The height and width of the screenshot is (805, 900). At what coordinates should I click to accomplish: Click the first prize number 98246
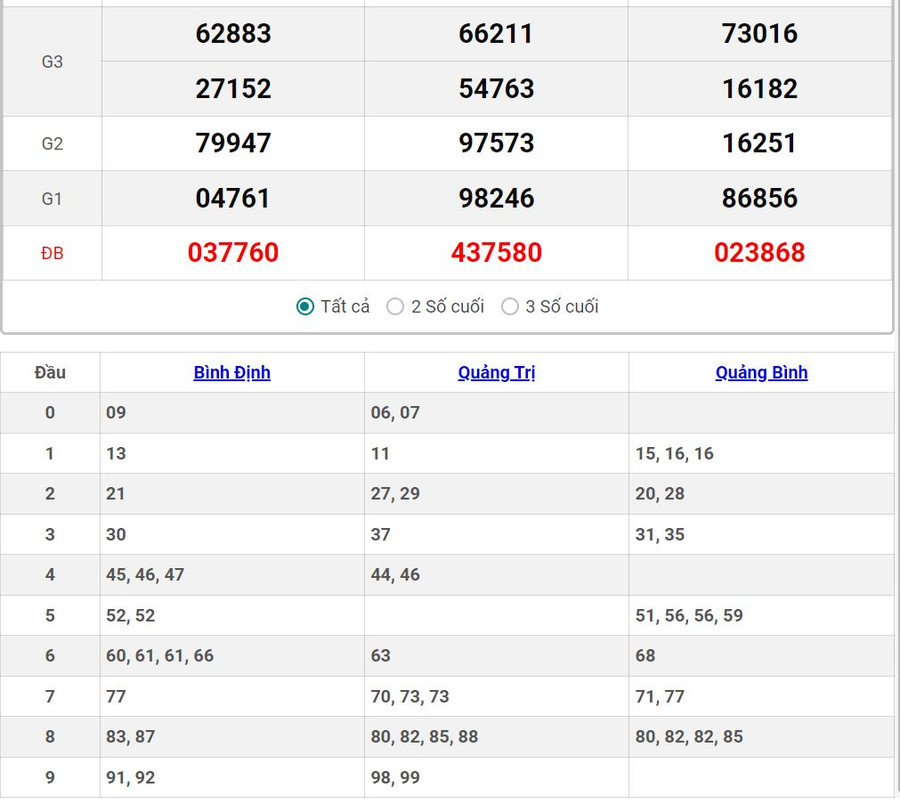click(x=496, y=198)
